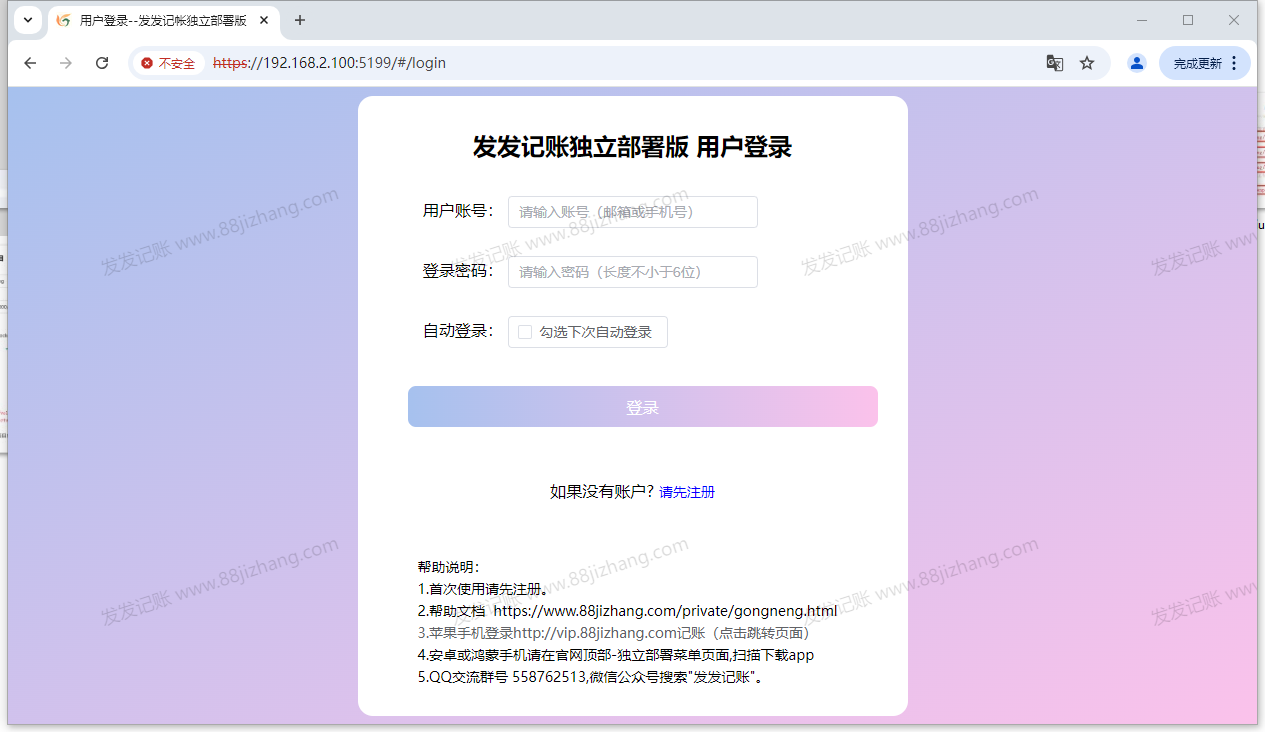Click the browser back arrow
The image size is (1265, 732).
click(30, 63)
